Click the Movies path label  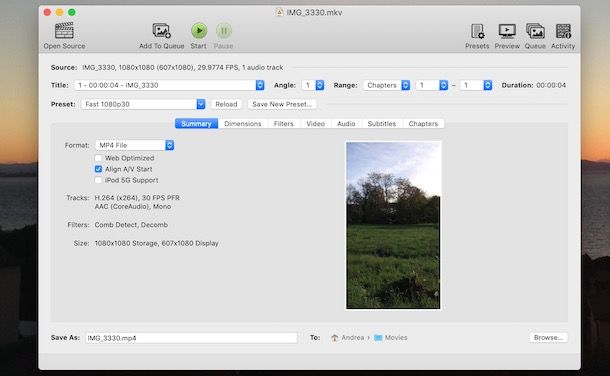tap(396, 338)
